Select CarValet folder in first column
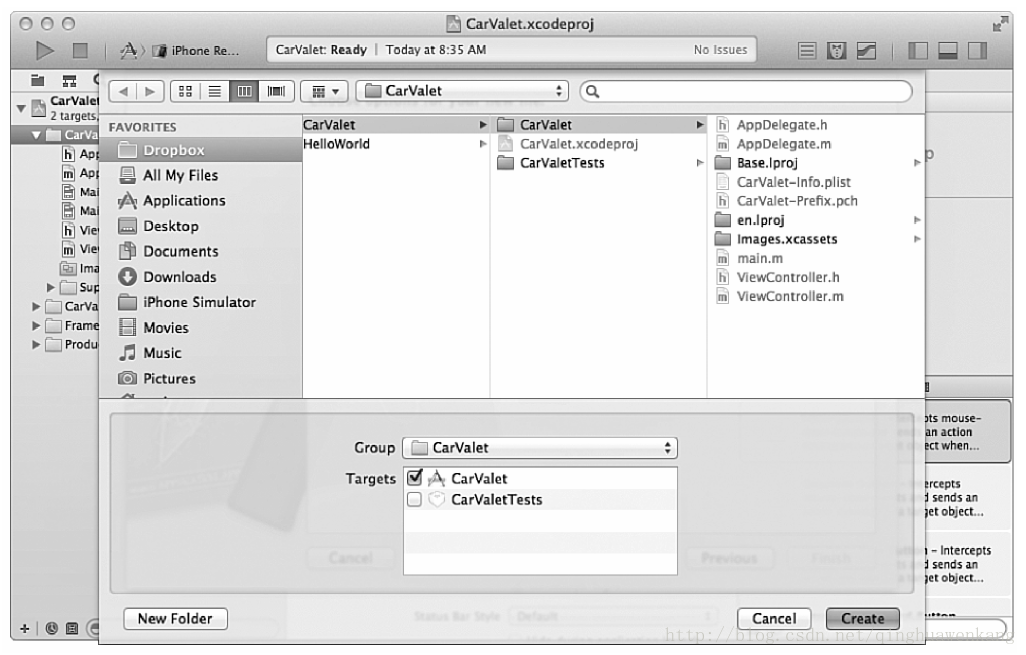 pyautogui.click(x=396, y=124)
